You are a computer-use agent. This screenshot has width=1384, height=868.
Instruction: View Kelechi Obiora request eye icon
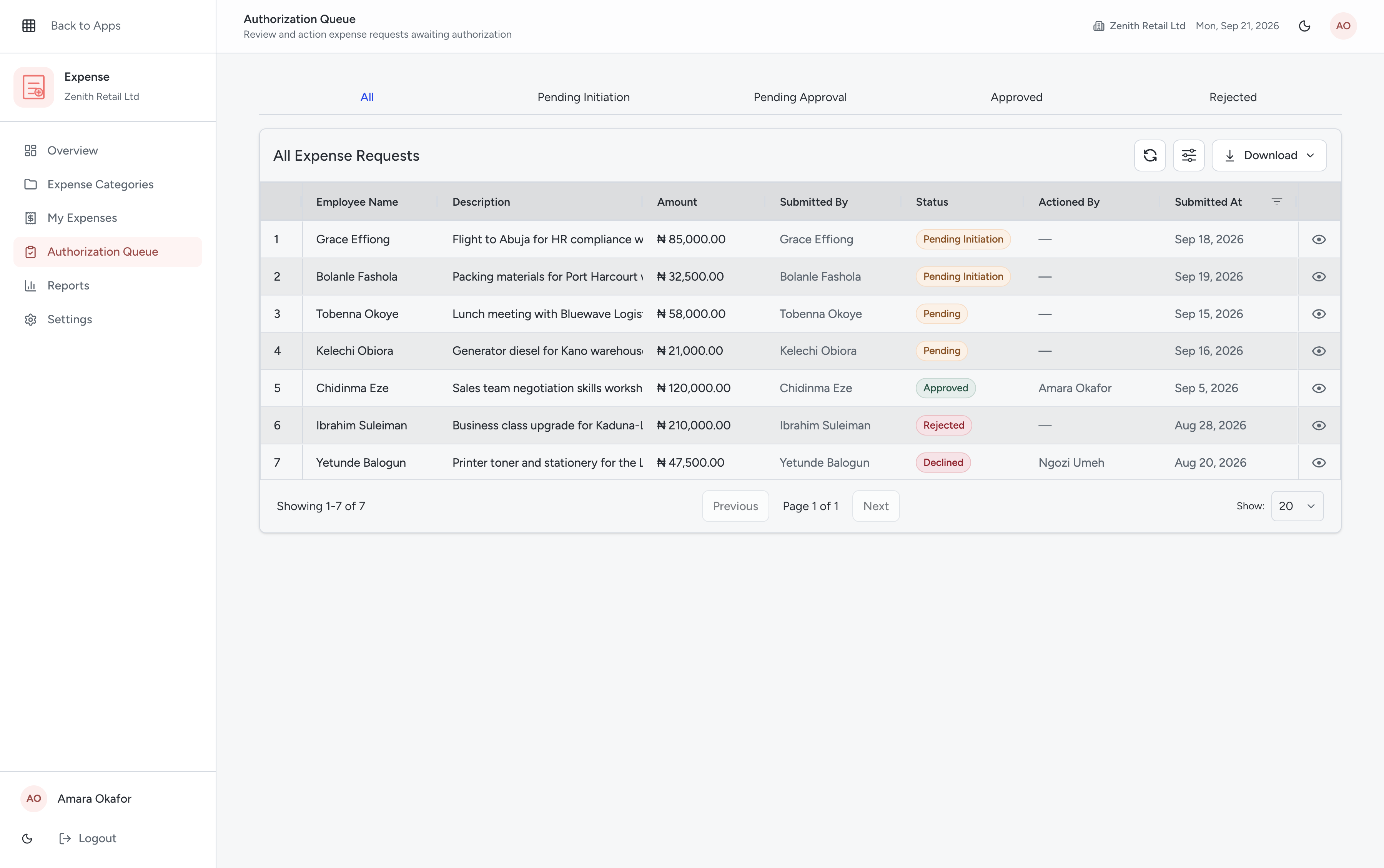click(x=1319, y=351)
